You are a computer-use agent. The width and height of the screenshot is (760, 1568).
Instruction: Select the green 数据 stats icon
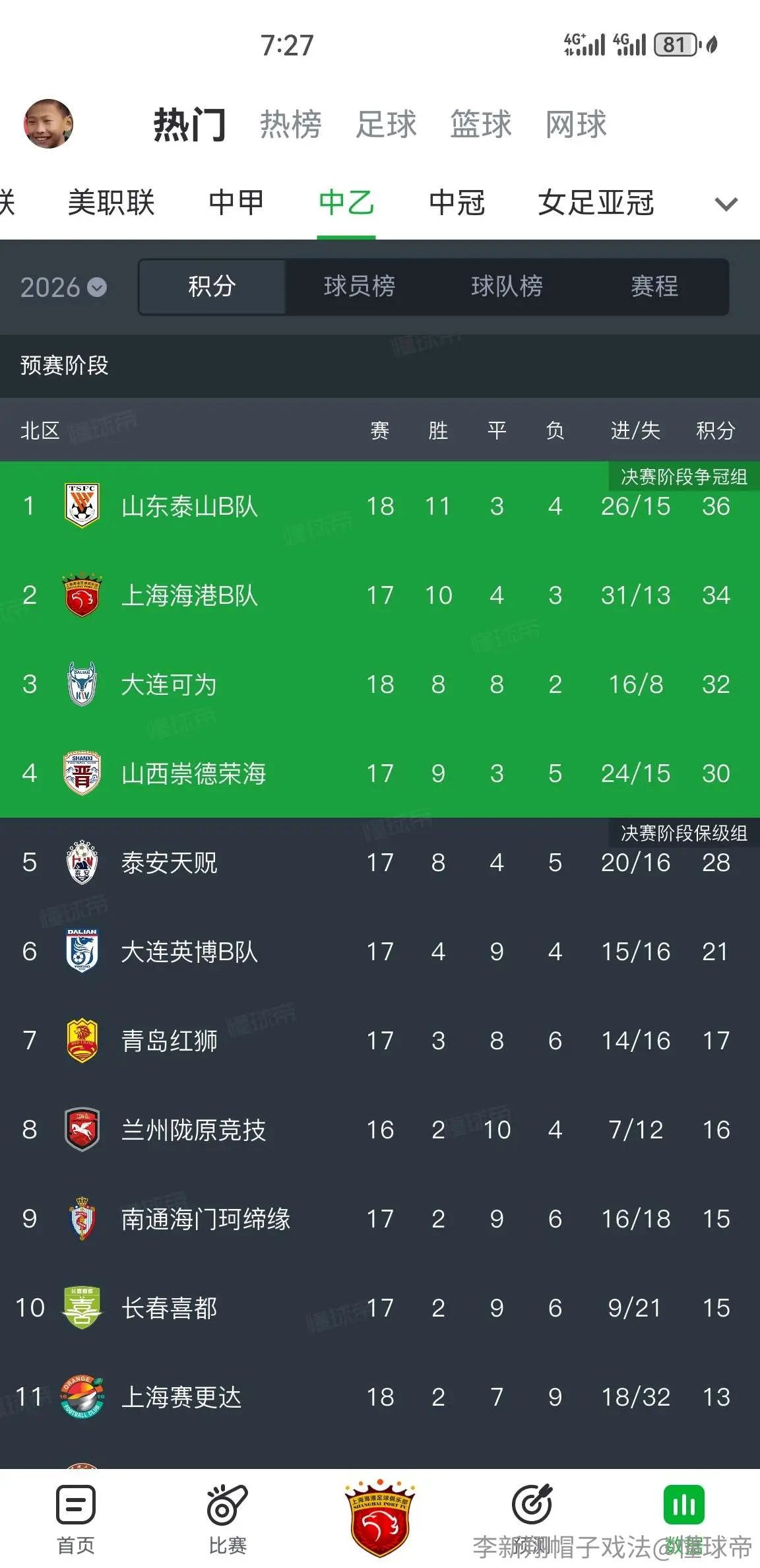click(684, 1505)
